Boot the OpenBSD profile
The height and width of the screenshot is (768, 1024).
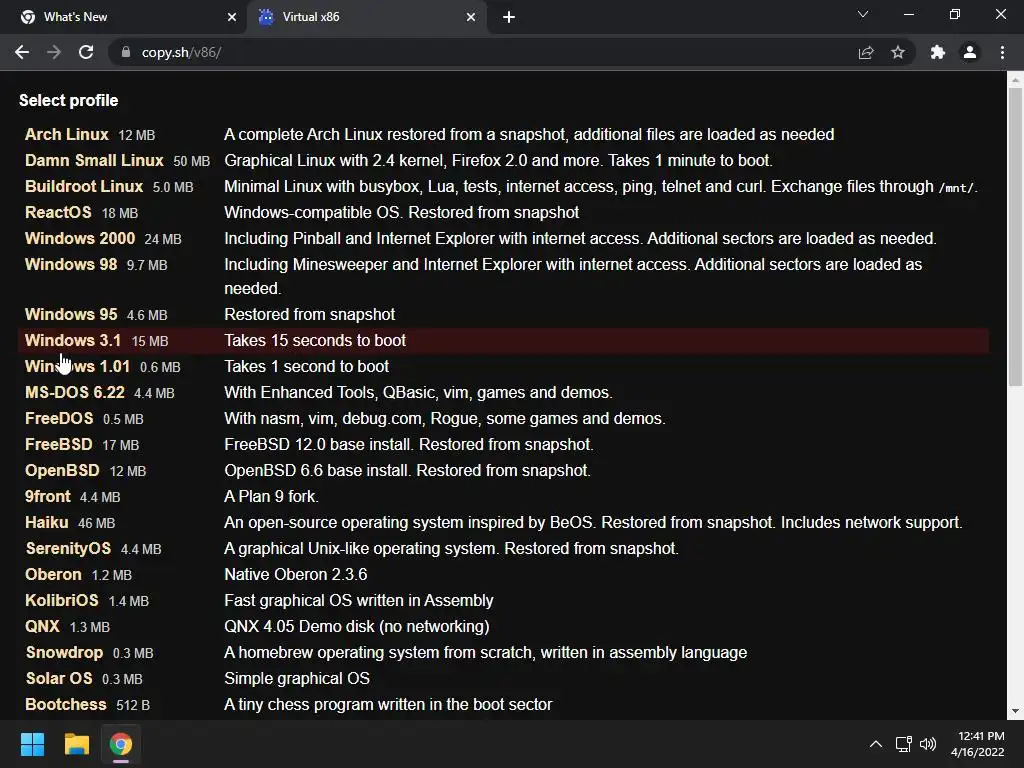(x=62, y=471)
